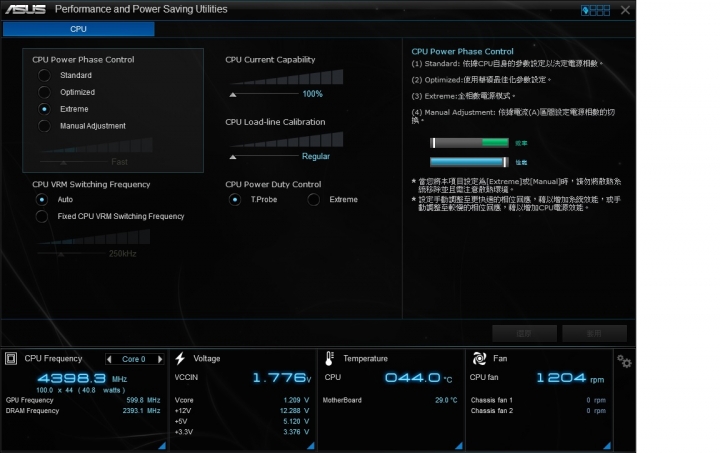720x453 pixels.
Task: Click the +3.3V 3.376 V value
Action: coord(296,432)
